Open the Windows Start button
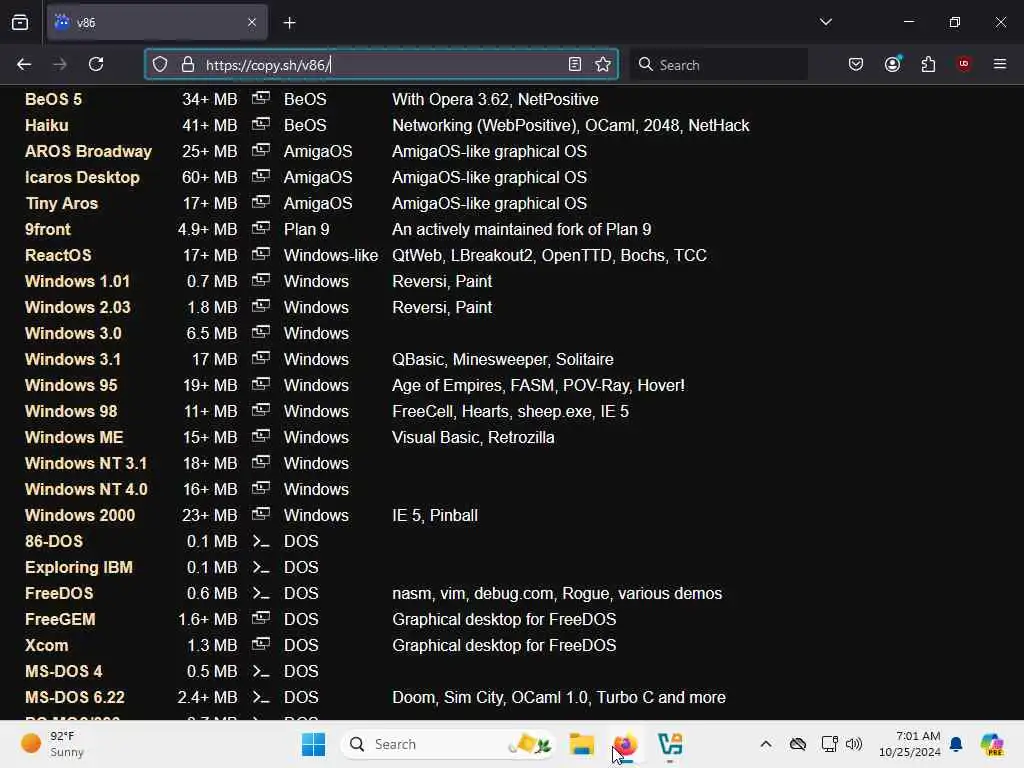The height and width of the screenshot is (768, 1024). 313,744
